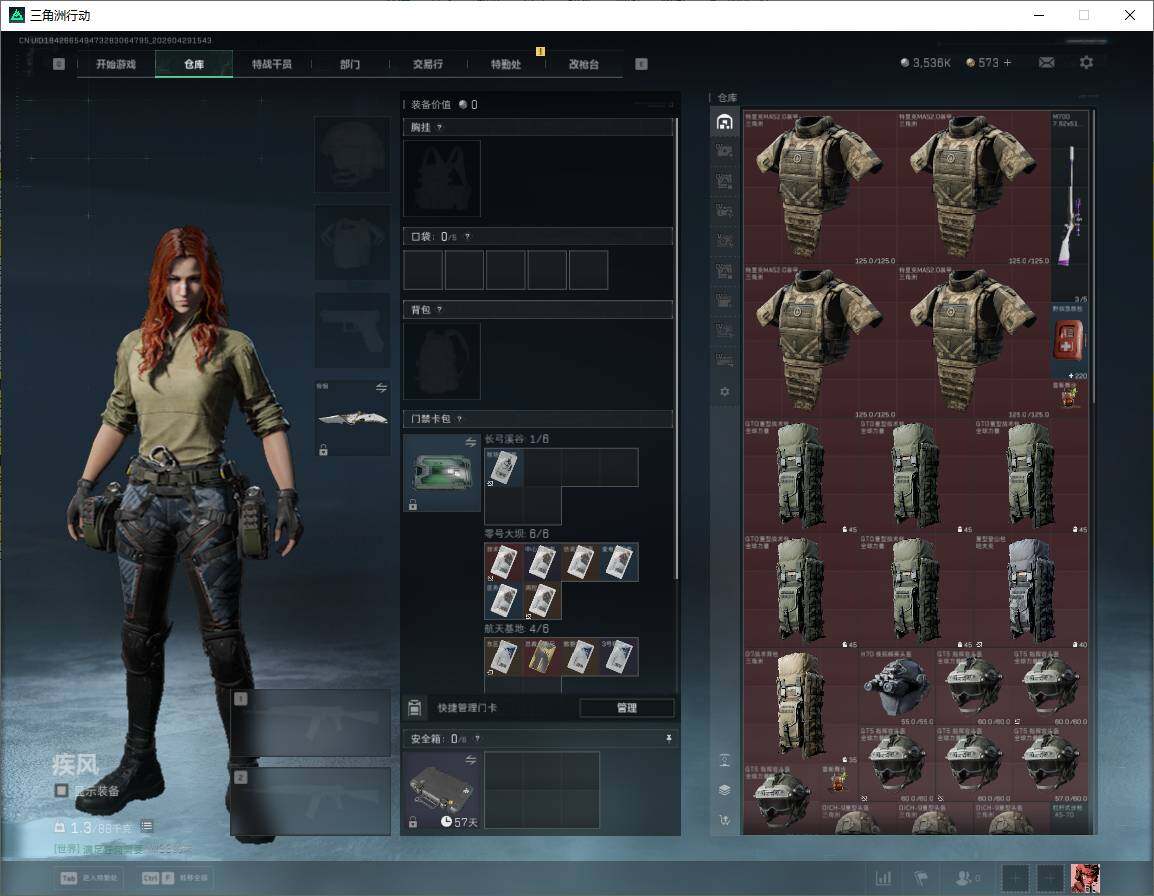Select the 仓库 tab

[x=194, y=64]
